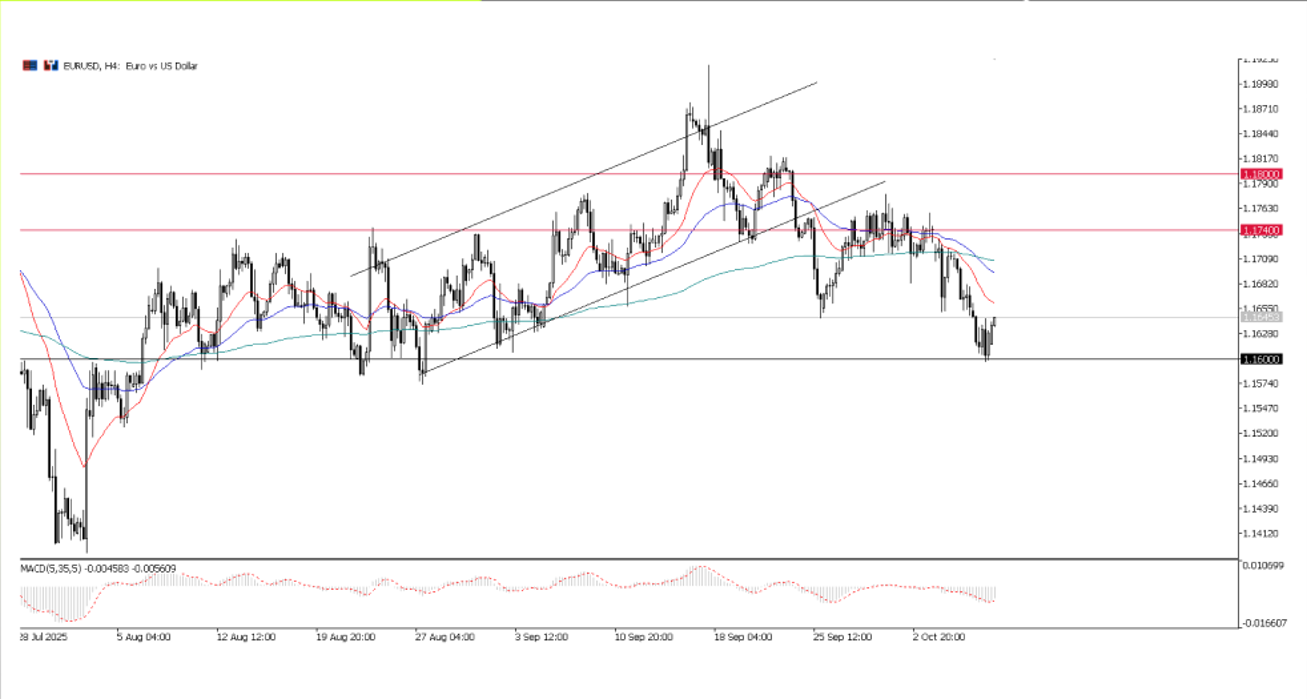
Task: Click the candlestick chart icon next to the symbol title
Action: point(50,65)
